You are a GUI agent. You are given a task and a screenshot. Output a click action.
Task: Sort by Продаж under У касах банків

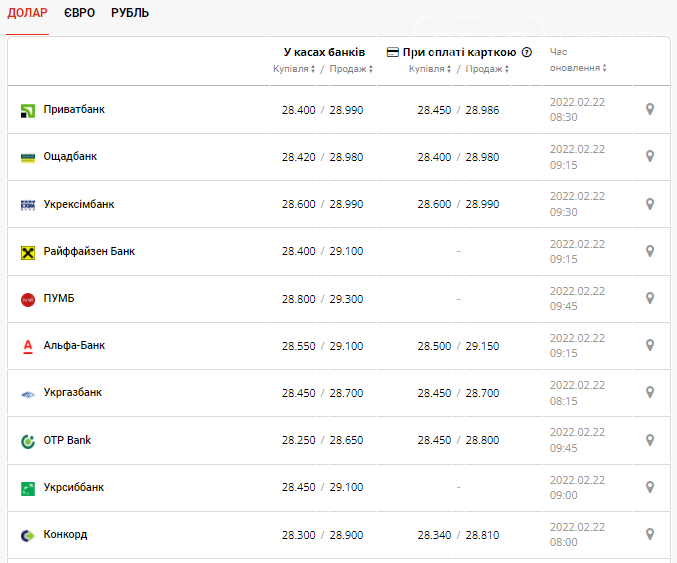pyautogui.click(x=351, y=69)
